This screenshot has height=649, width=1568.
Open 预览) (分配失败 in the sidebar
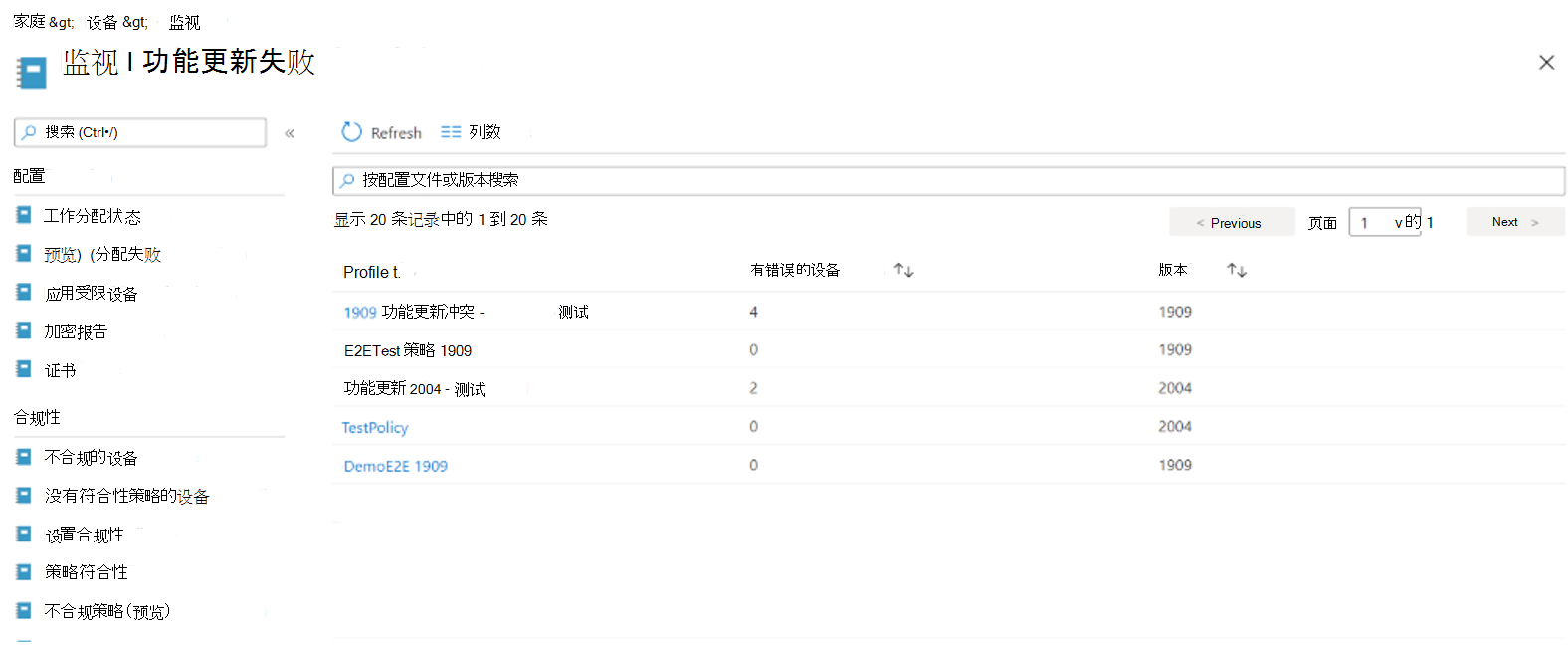click(102, 254)
